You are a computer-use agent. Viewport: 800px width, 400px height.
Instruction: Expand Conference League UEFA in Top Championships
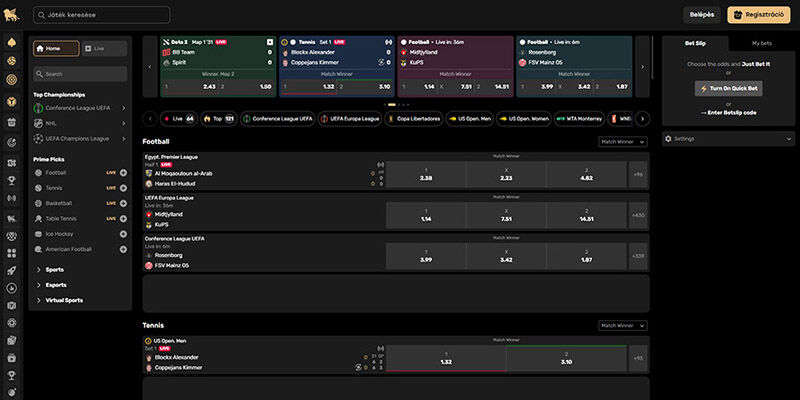click(123, 108)
